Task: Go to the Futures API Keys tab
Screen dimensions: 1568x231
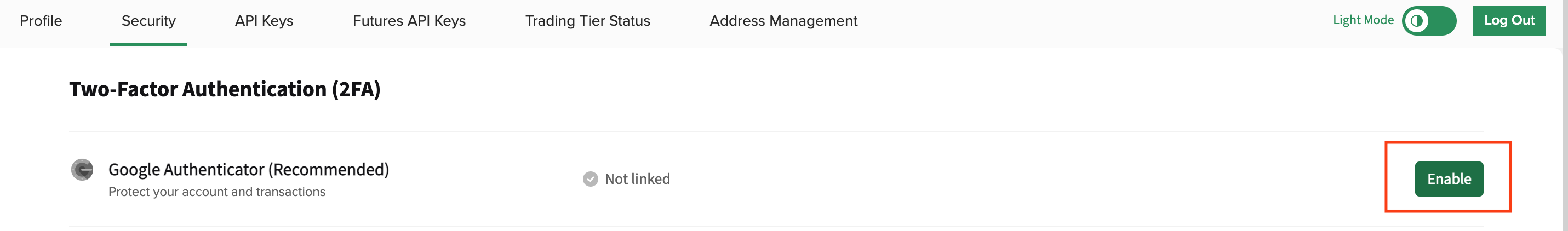Action: (x=409, y=21)
